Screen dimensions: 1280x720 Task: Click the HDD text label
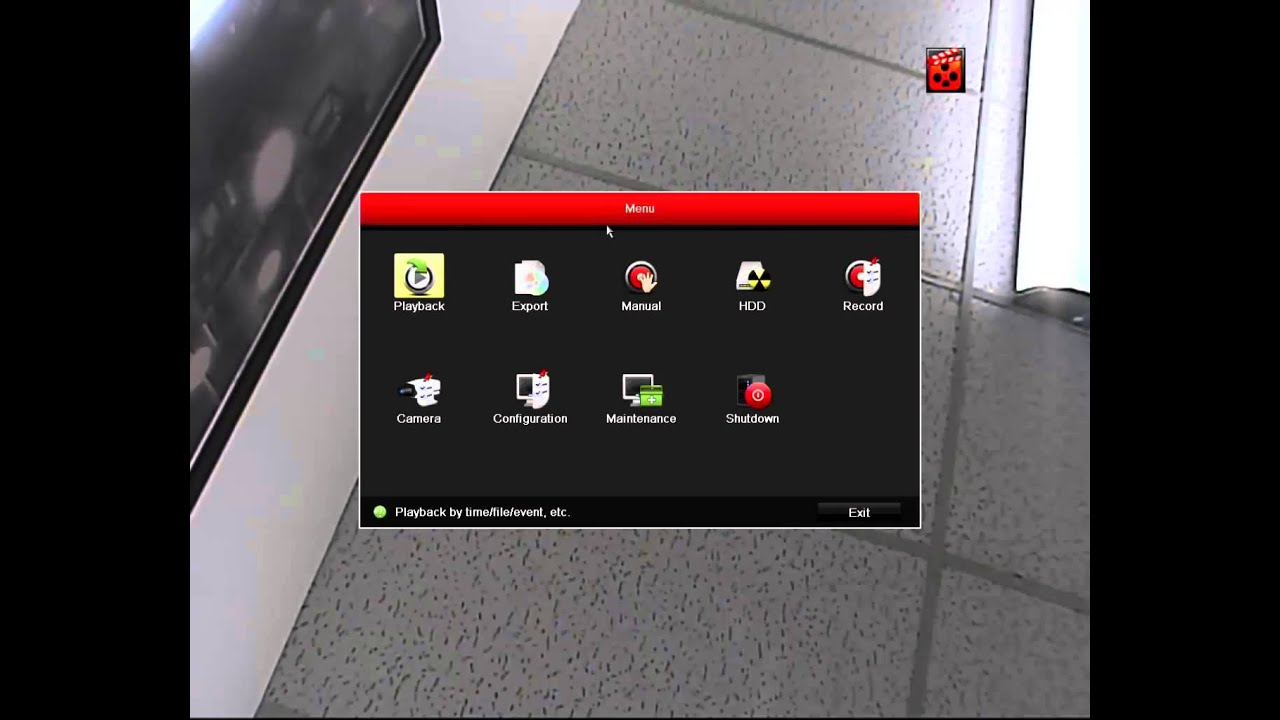click(752, 306)
